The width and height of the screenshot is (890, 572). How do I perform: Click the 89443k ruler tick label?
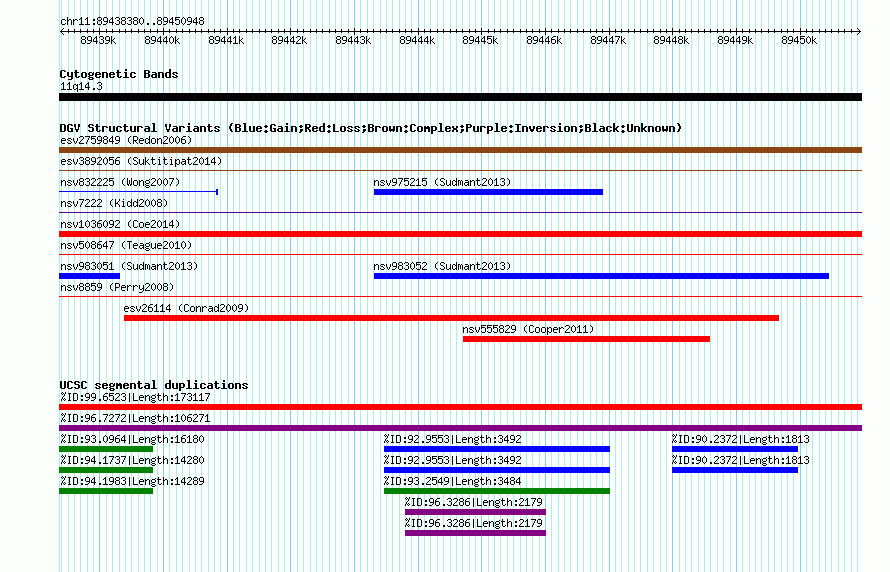click(354, 40)
